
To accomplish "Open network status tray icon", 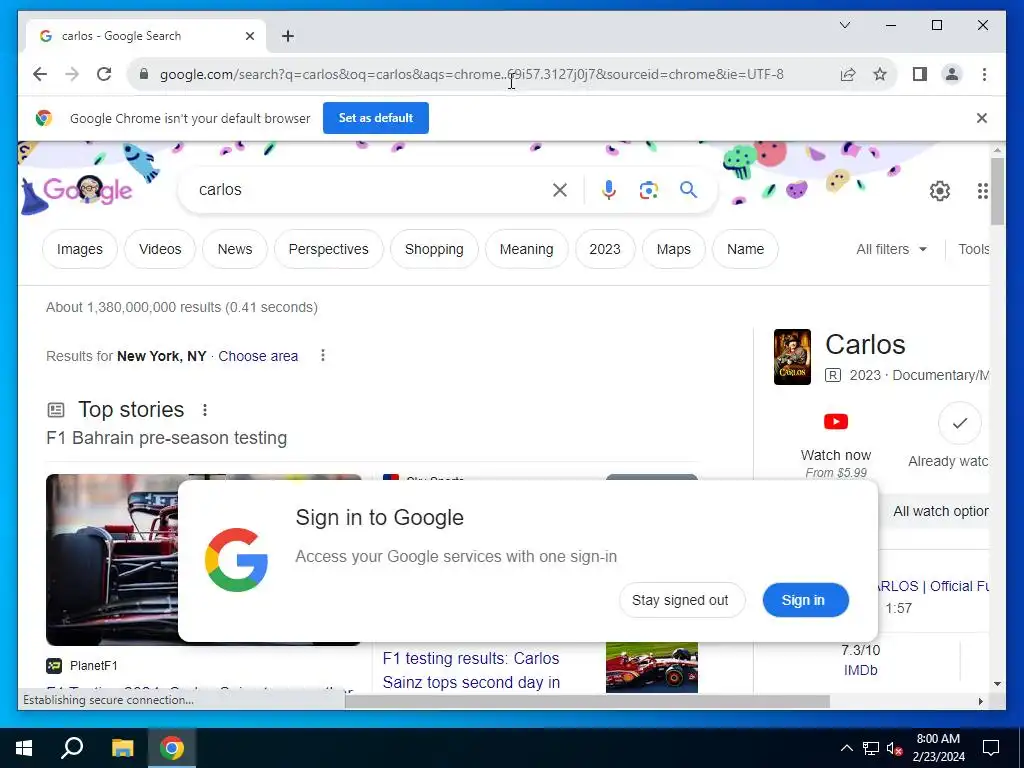I will pyautogui.click(x=871, y=748).
